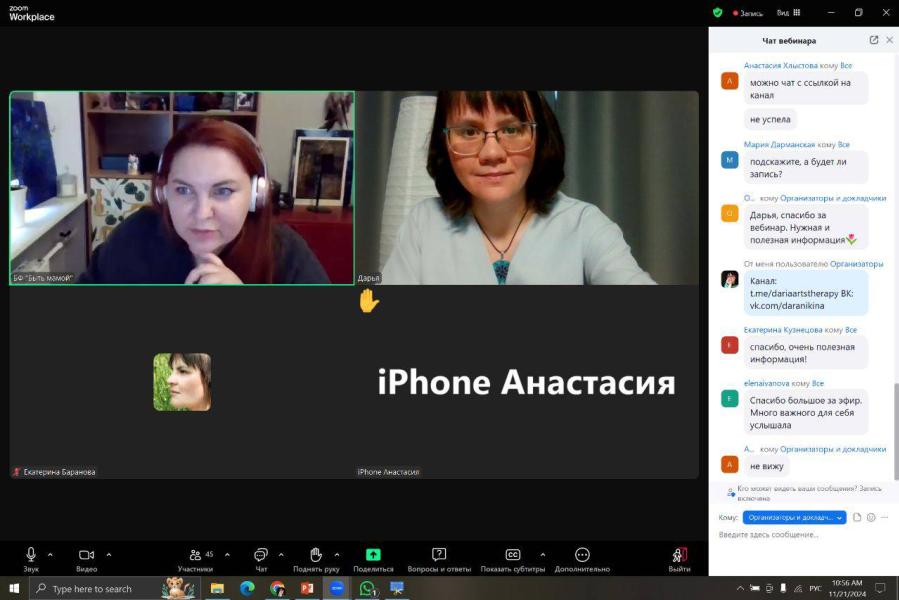899x600 pixels.
Task: Click the chat panel vertical scrollbar
Action: [895, 420]
